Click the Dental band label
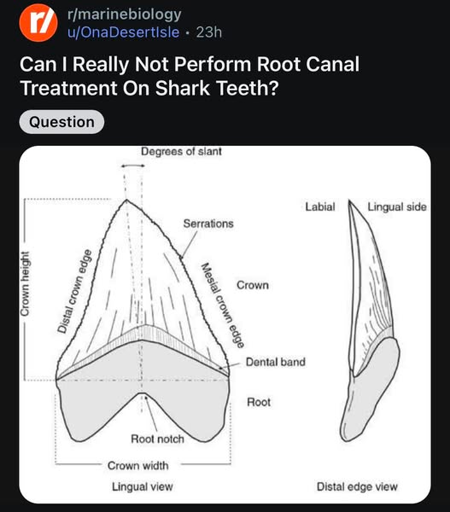The height and width of the screenshot is (512, 450). pos(276,362)
